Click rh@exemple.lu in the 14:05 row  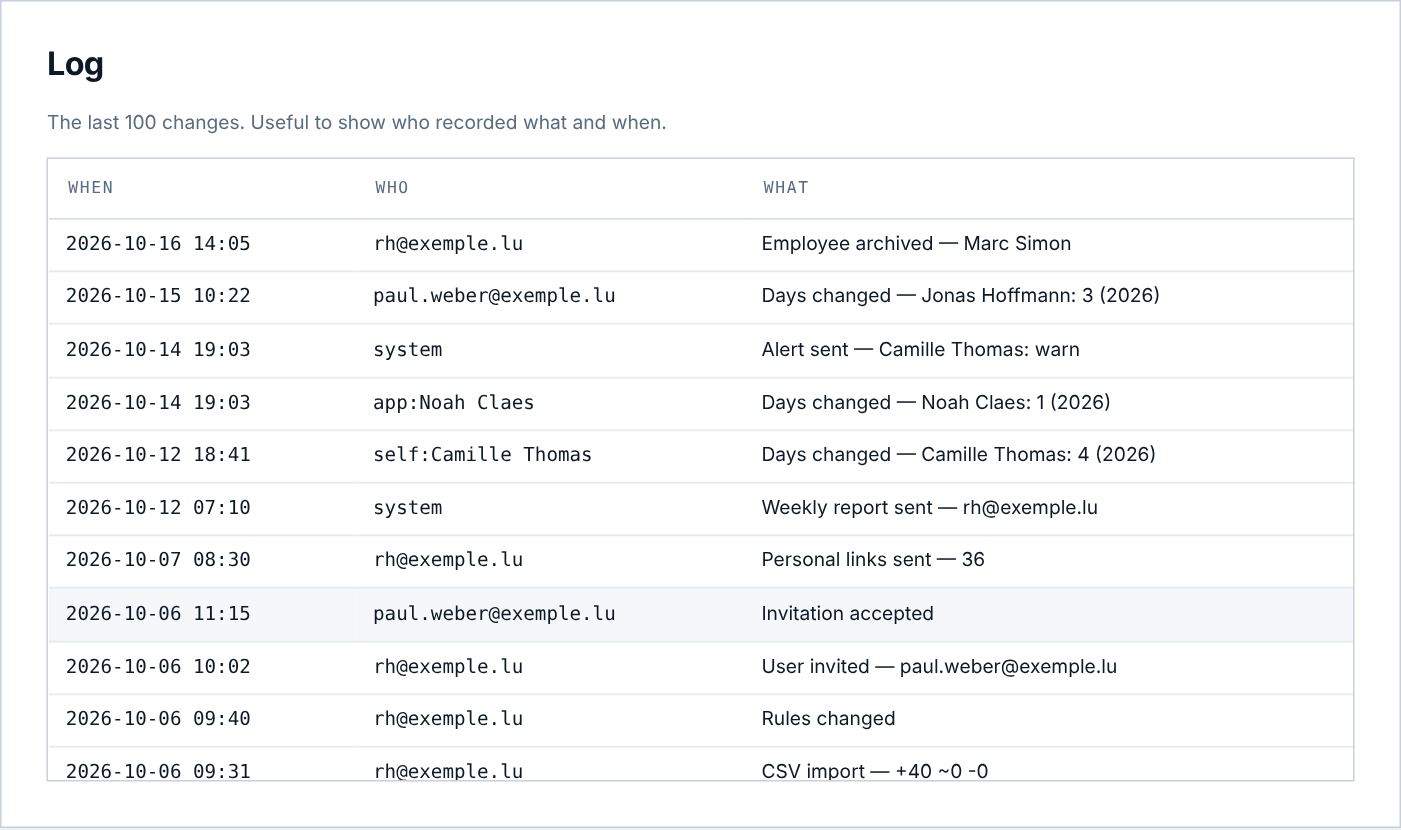coord(448,244)
